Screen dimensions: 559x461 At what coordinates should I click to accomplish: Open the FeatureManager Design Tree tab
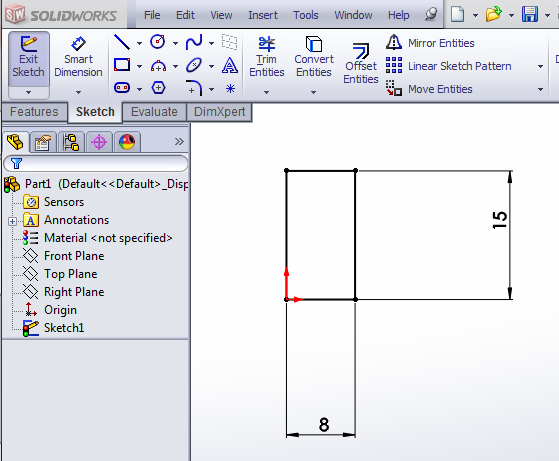coord(15,142)
